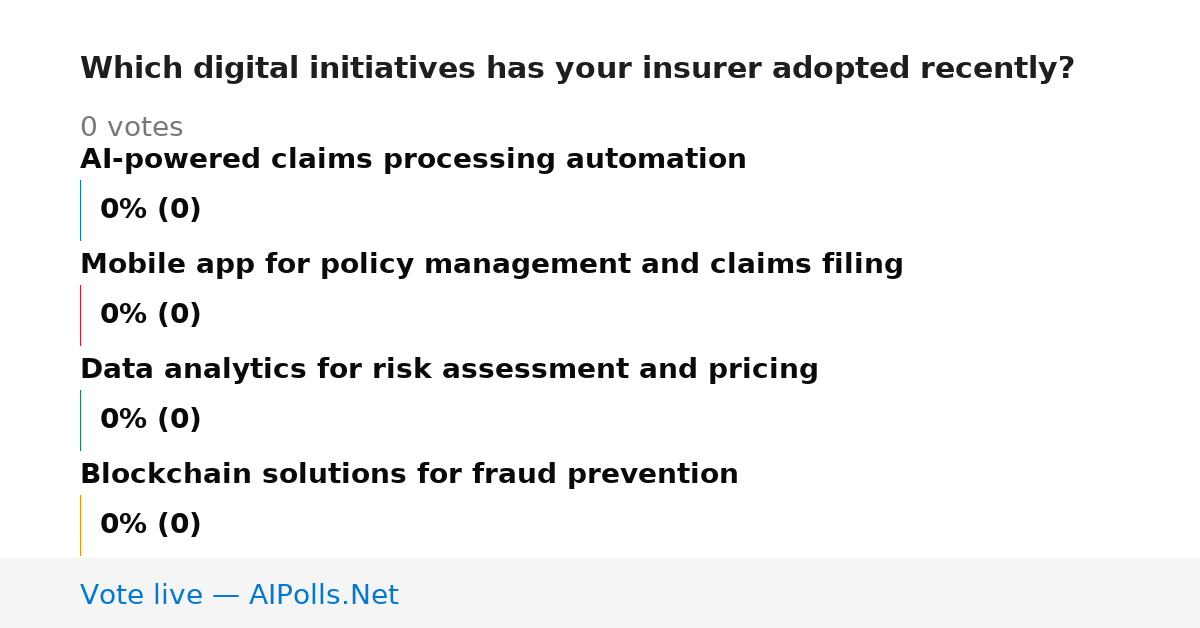Click the blue bar for AI-powered claims
Viewport: 1200px width, 628px height.
81,210
